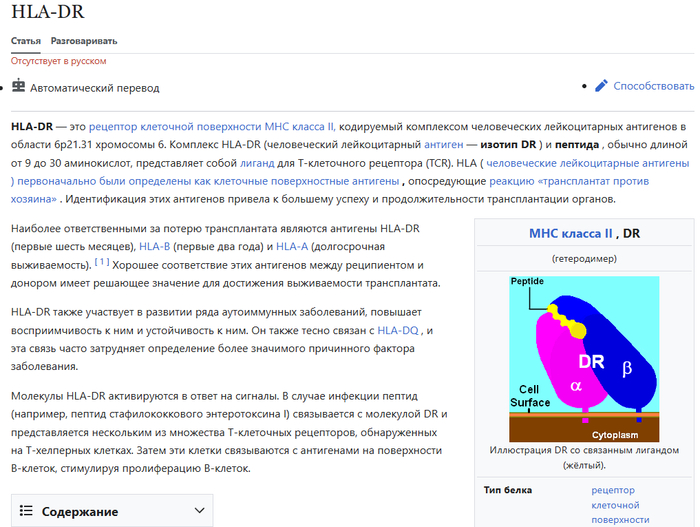Follow the антиген link
This screenshot has height=527, width=700.
coord(443,144)
